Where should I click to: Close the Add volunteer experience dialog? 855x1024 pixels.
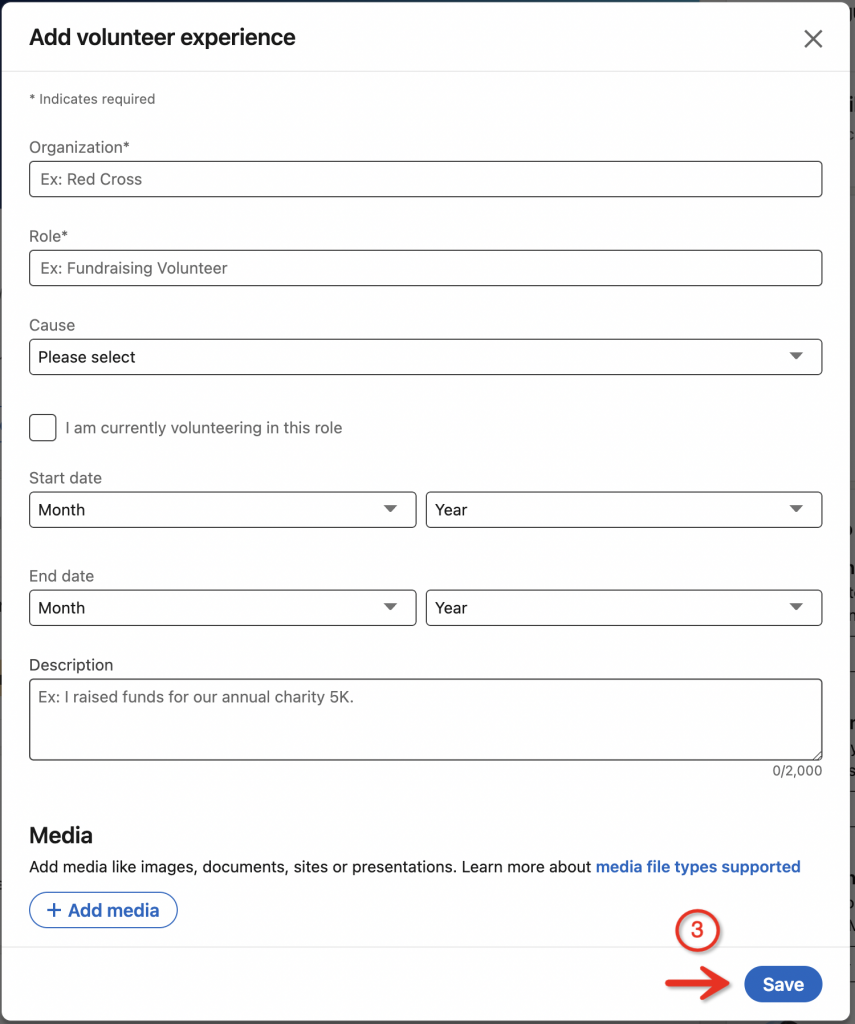click(813, 39)
